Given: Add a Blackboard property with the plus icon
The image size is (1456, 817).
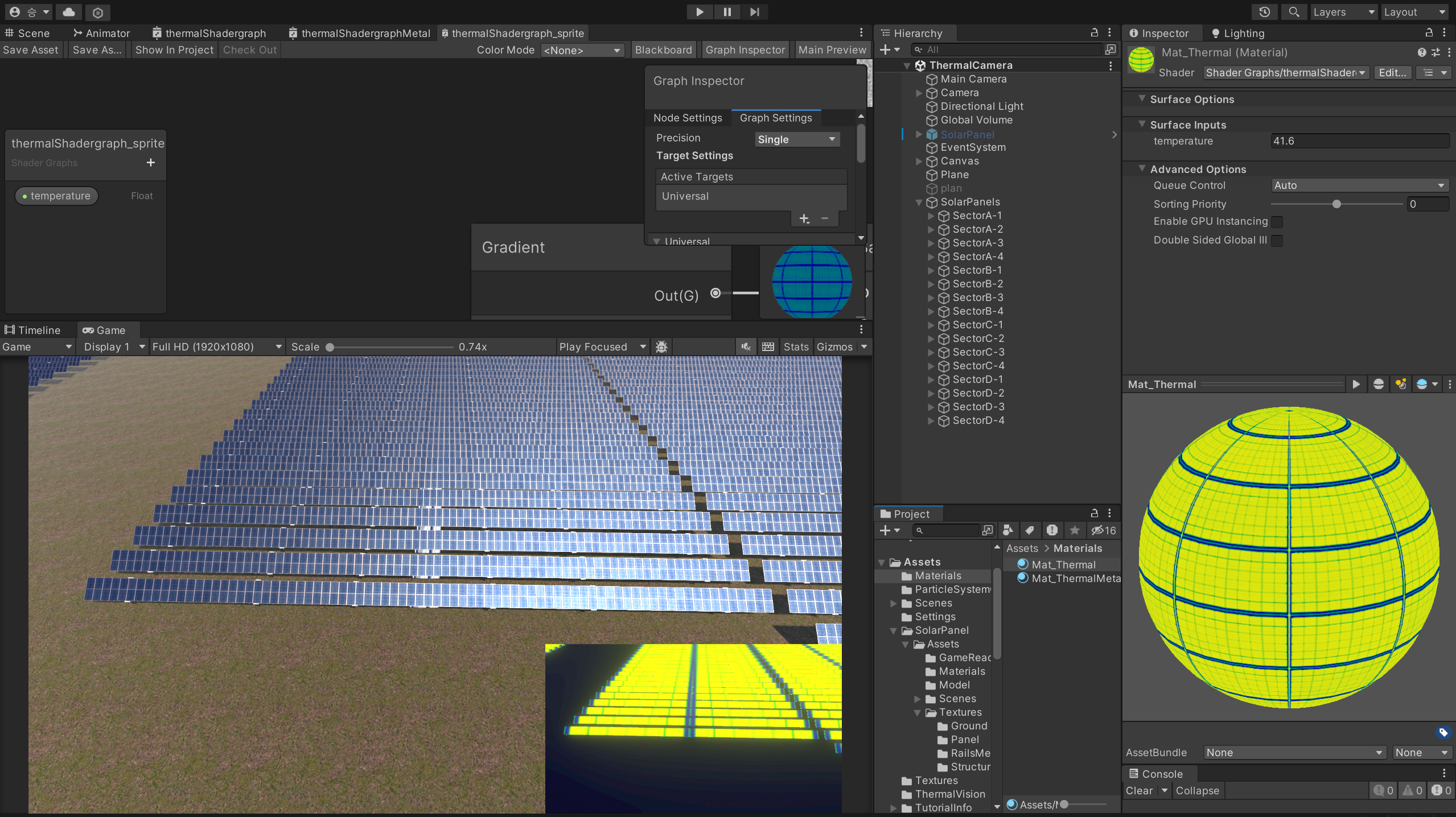Looking at the screenshot, I should pyautogui.click(x=150, y=163).
